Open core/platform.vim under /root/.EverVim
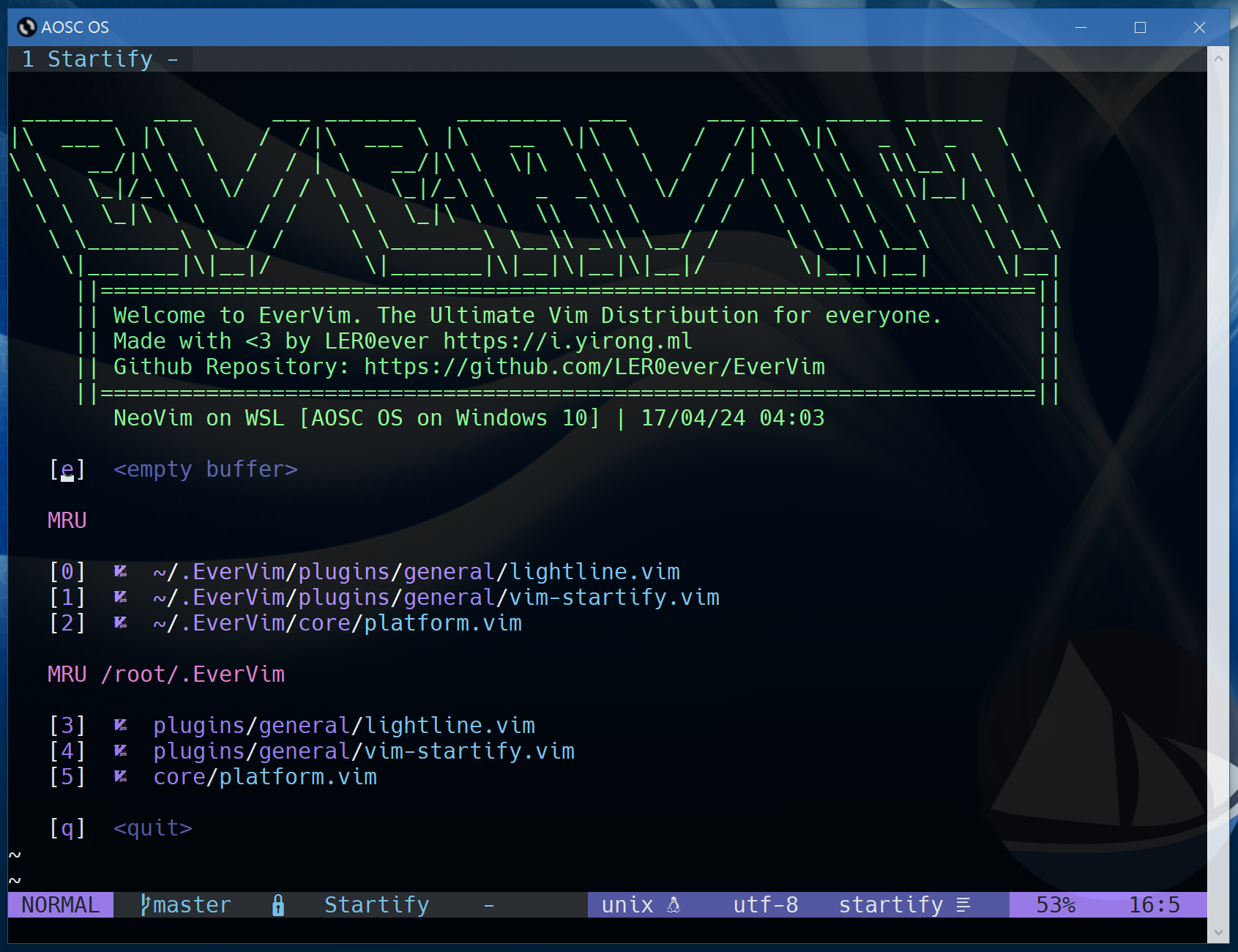The image size is (1238, 952). click(265, 776)
